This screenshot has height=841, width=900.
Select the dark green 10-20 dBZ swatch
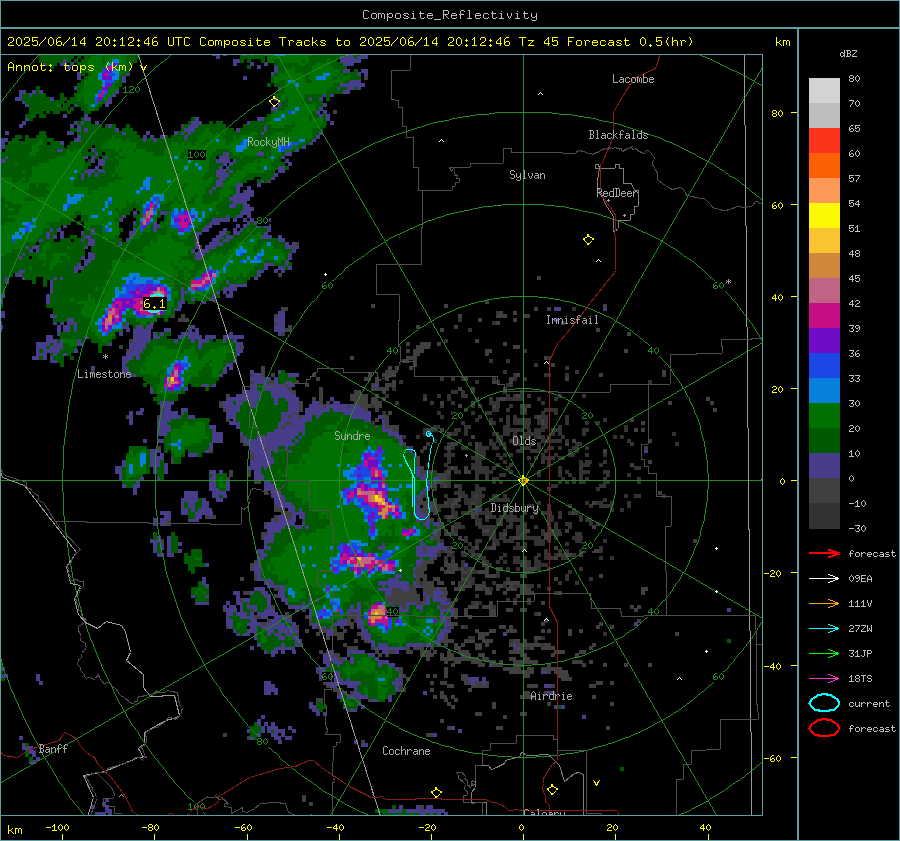click(x=824, y=441)
